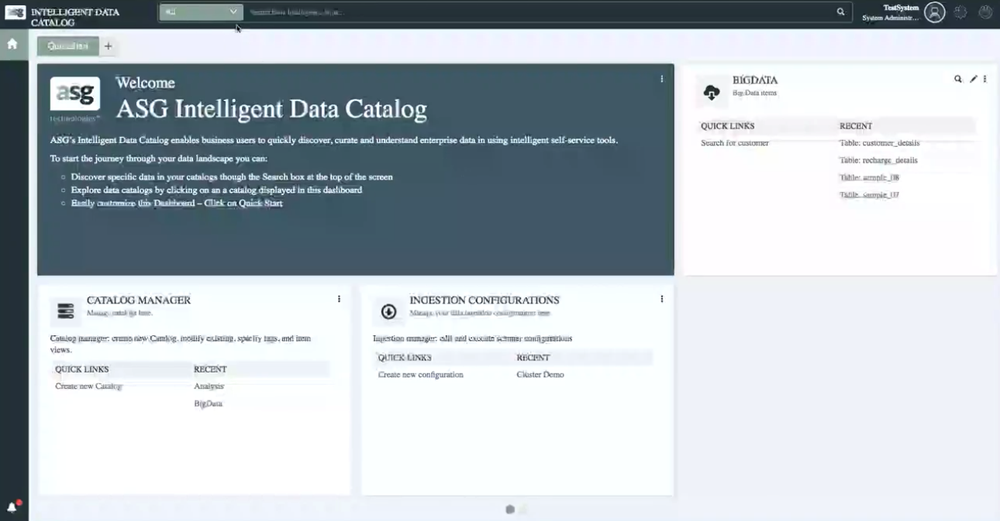The image size is (1000, 521).
Task: Open the BIGDATA card options menu
Action: click(x=985, y=79)
